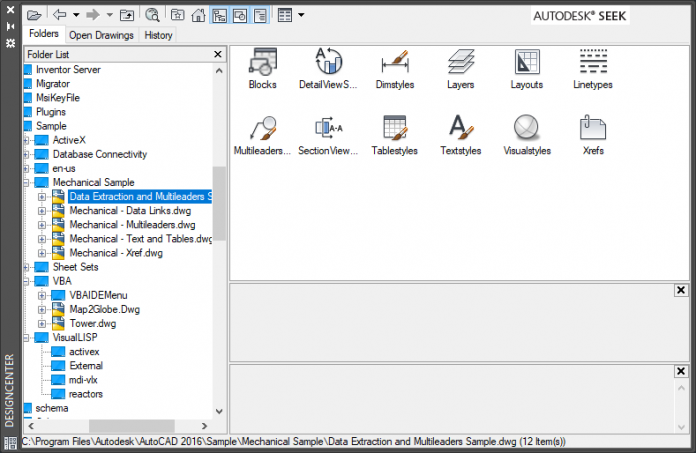Viewport: 696px width, 453px height.
Task: Switch to the Open Drawings tab
Action: (x=101, y=35)
